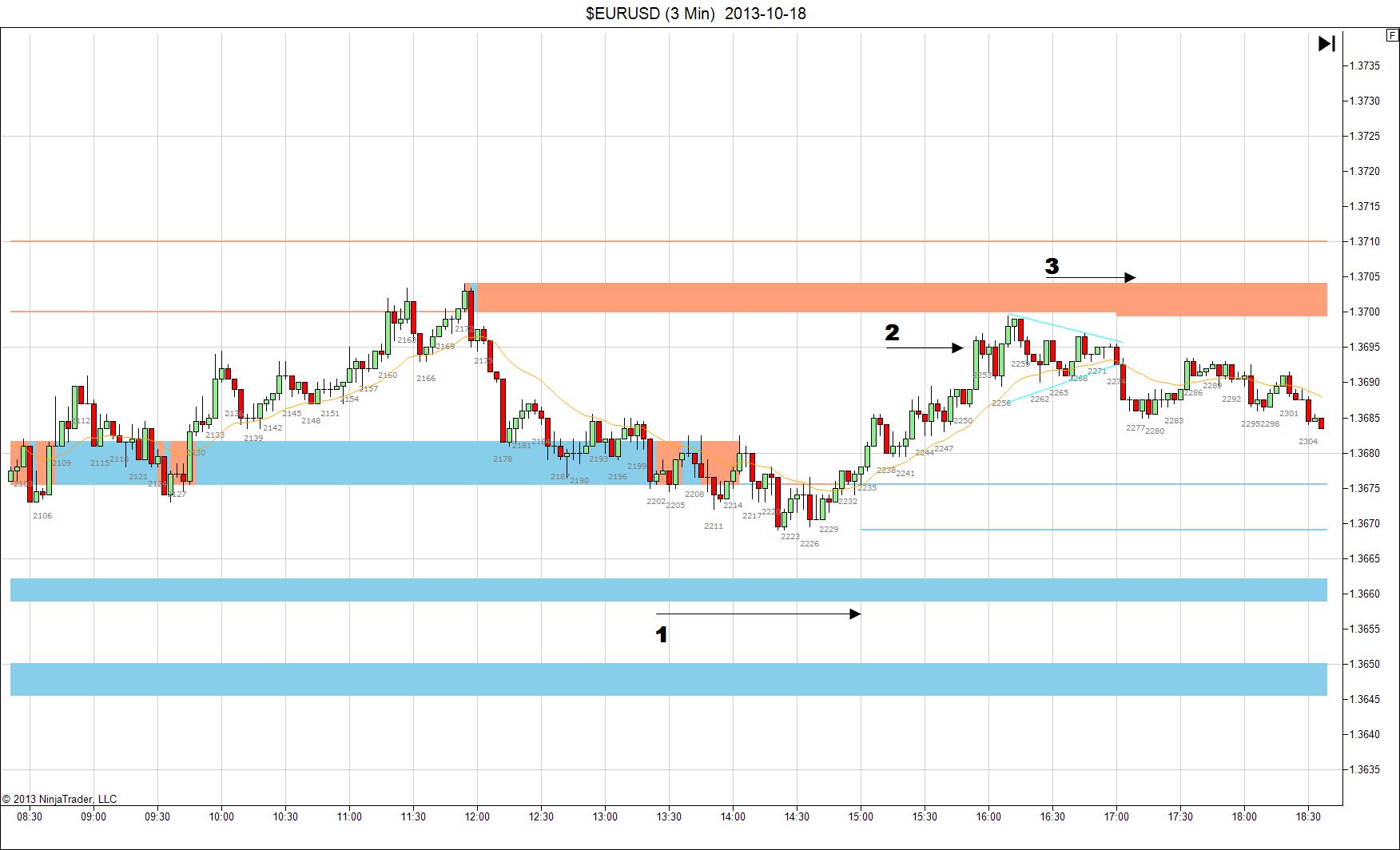Click the jump-to-latest-bar arrow icon
Viewport: 1400px width, 850px height.
pyautogui.click(x=1326, y=43)
